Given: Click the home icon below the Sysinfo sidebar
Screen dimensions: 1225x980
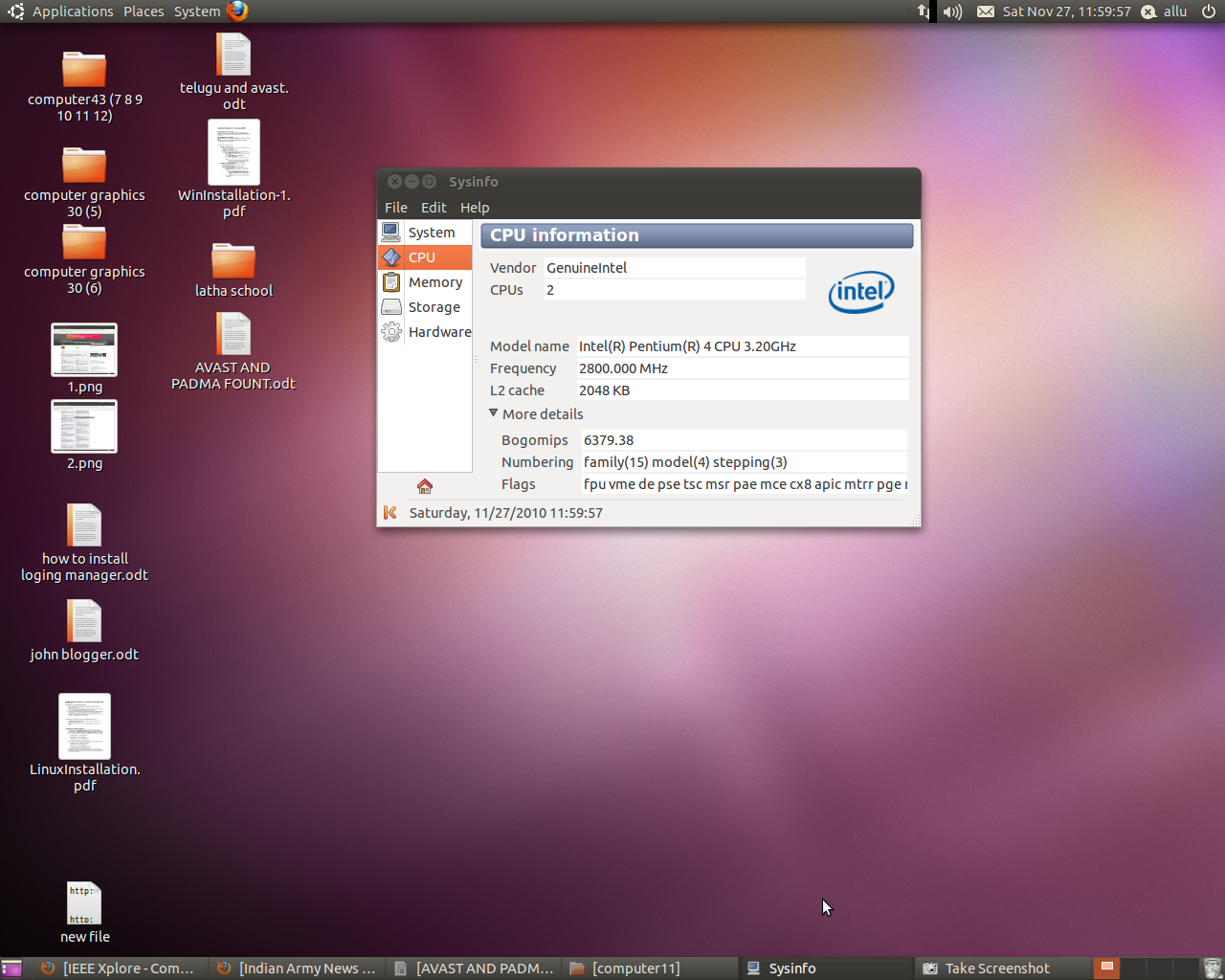Looking at the screenshot, I should click(x=424, y=485).
